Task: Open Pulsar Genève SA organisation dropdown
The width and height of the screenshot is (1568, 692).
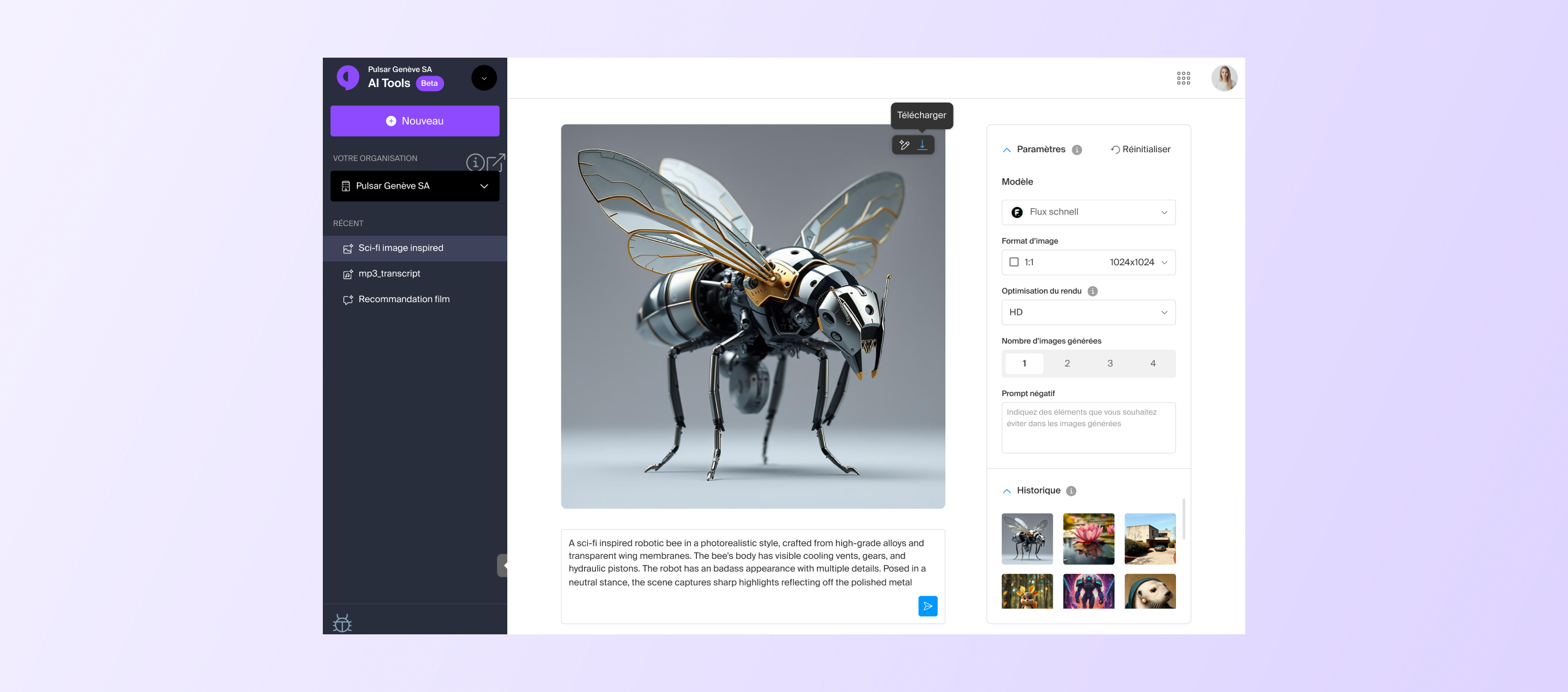Action: click(415, 186)
